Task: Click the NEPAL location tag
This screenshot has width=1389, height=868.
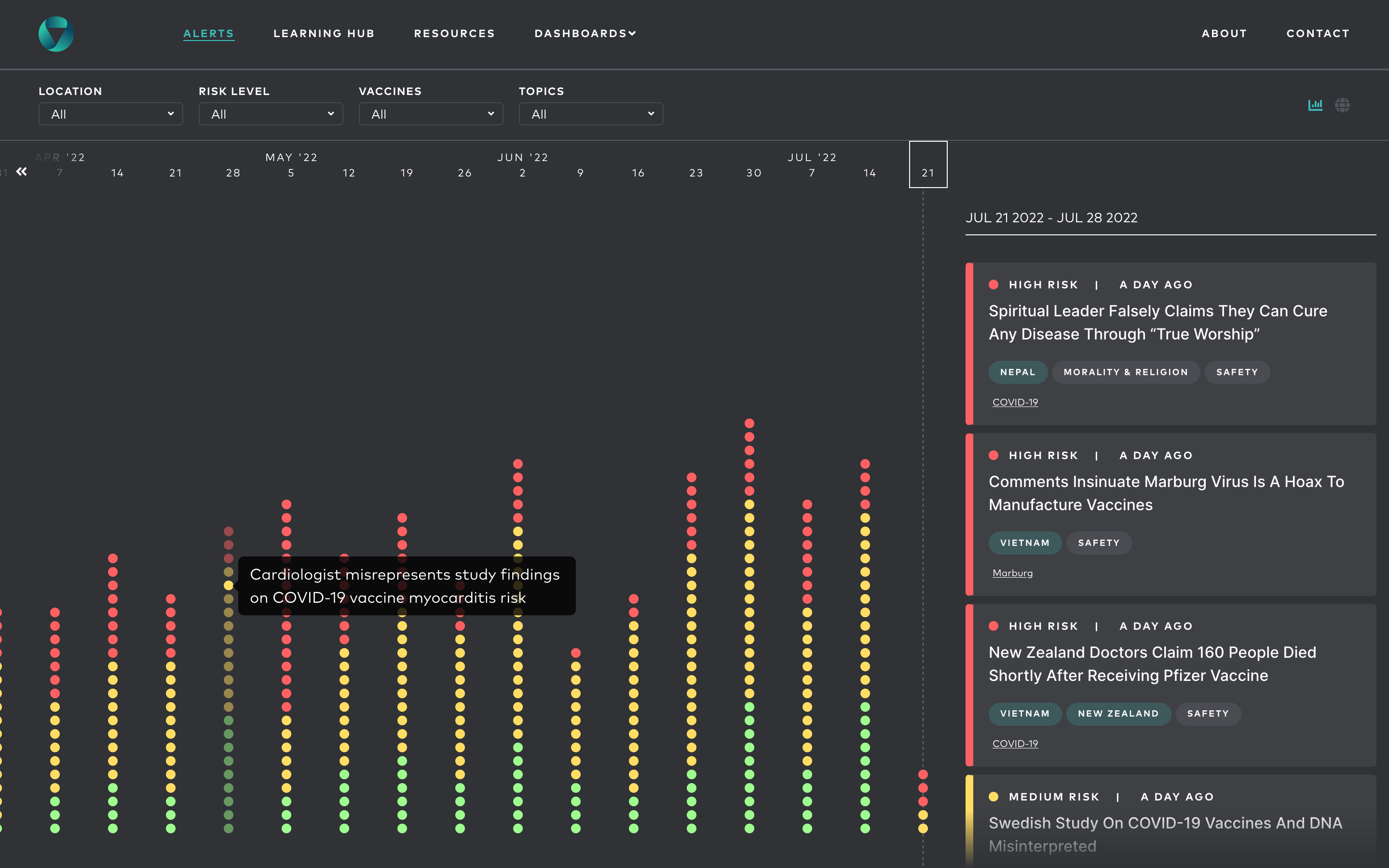Action: click(x=1017, y=372)
